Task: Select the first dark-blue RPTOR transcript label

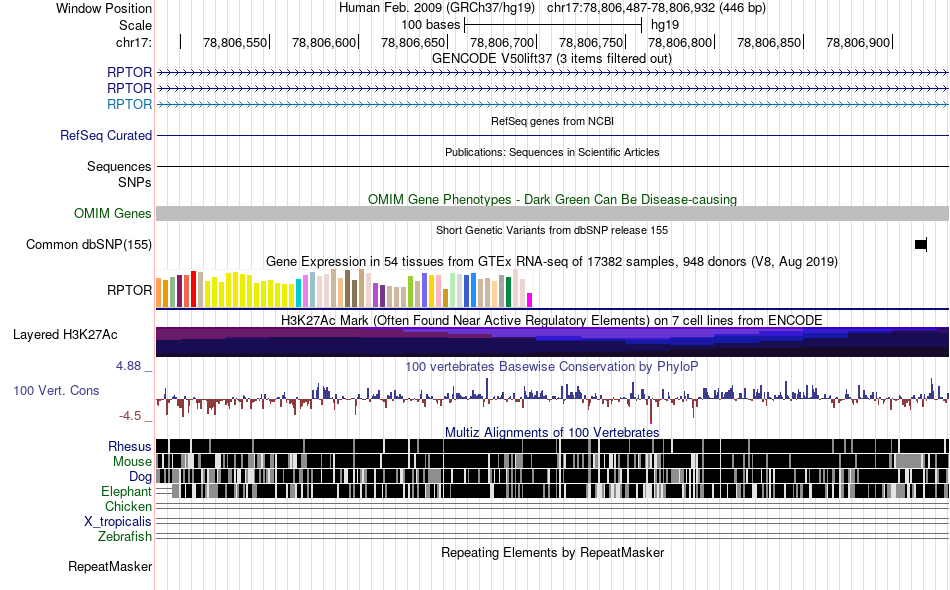Action: 129,72
